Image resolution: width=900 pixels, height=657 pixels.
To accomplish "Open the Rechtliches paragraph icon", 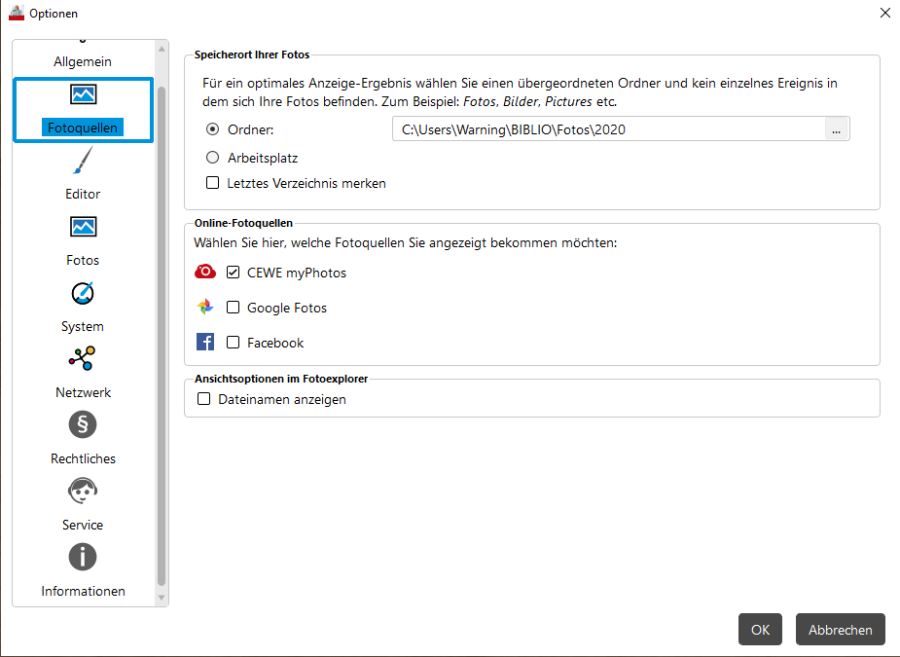I will [x=83, y=425].
